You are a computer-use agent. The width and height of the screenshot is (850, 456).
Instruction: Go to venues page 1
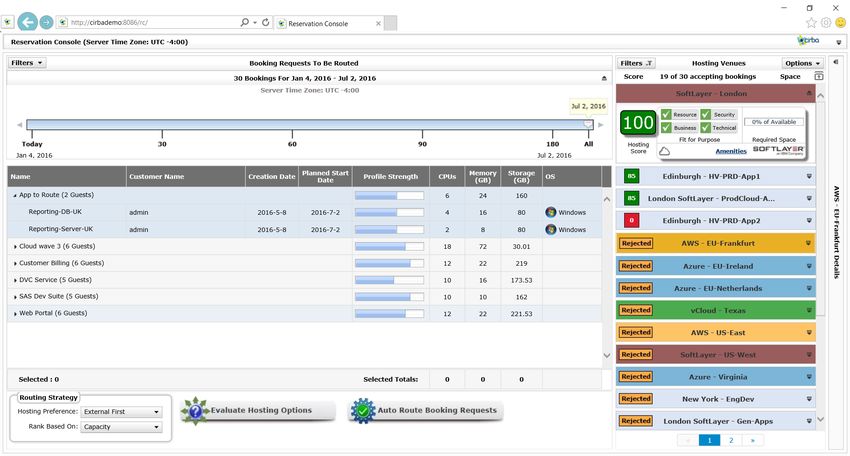click(x=709, y=440)
